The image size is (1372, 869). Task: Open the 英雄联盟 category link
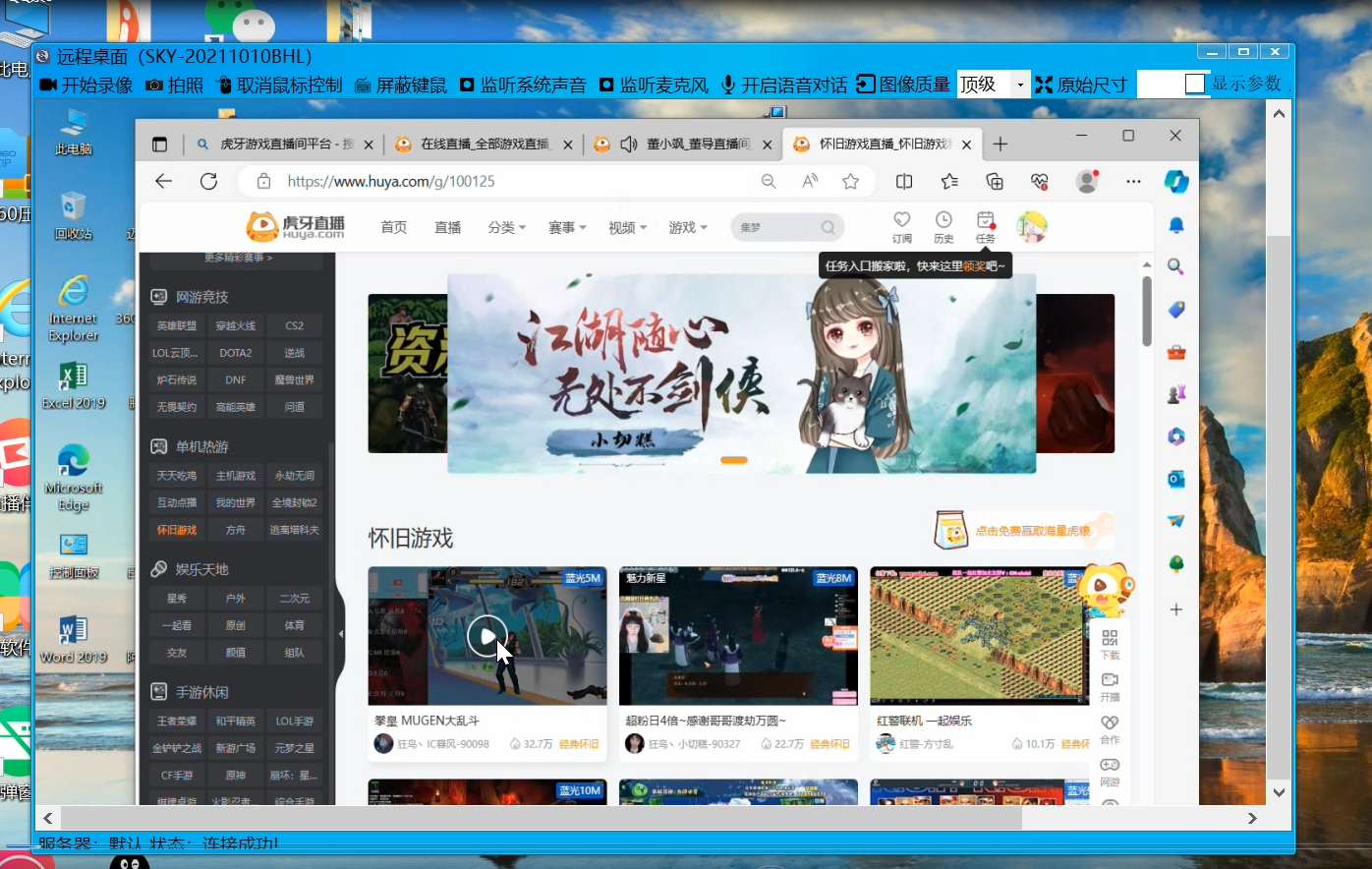click(177, 325)
